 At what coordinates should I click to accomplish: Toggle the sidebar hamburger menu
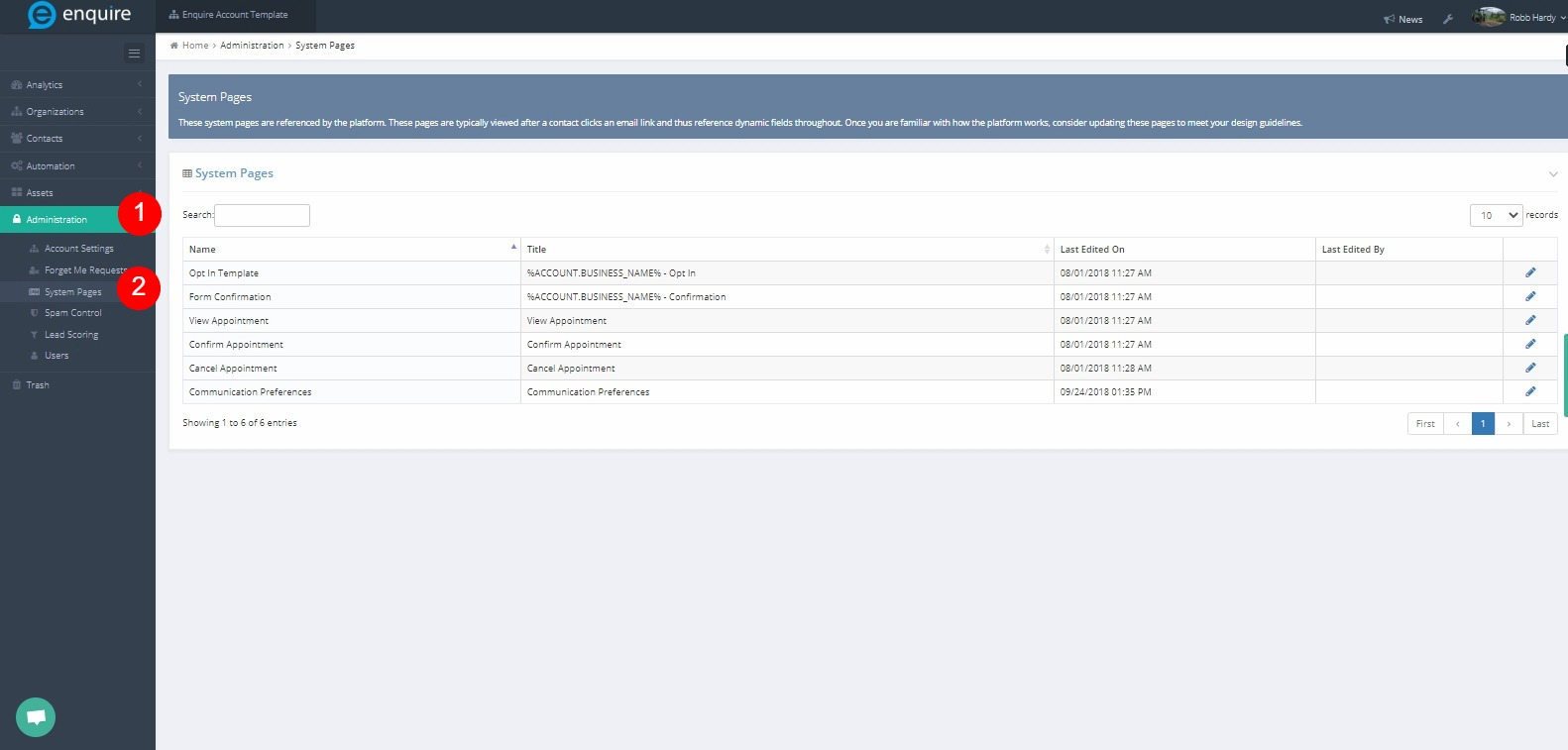[x=134, y=54]
